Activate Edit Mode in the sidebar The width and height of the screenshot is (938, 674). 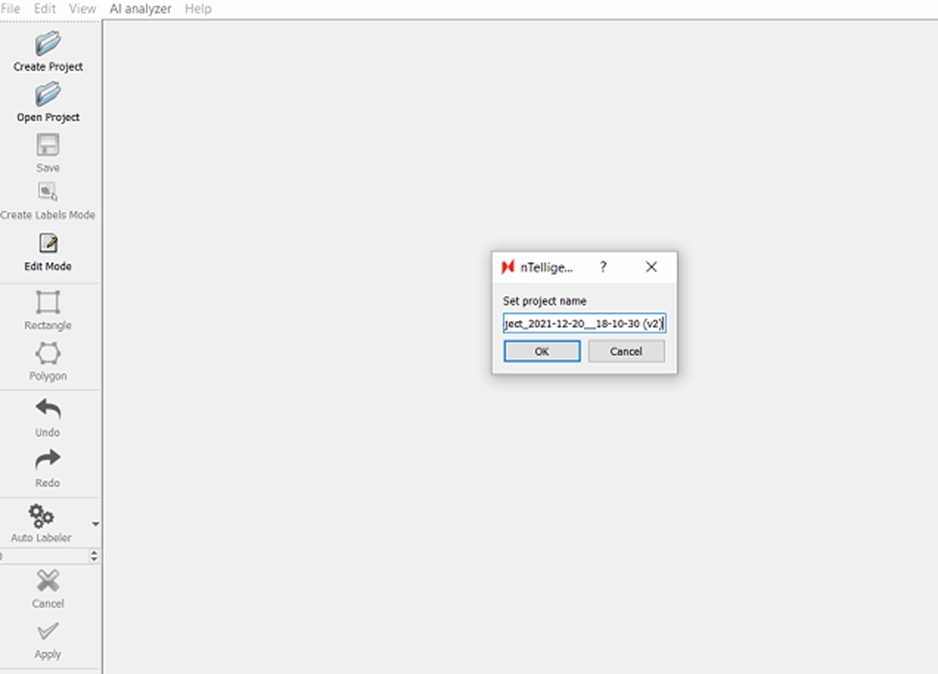pos(48,244)
